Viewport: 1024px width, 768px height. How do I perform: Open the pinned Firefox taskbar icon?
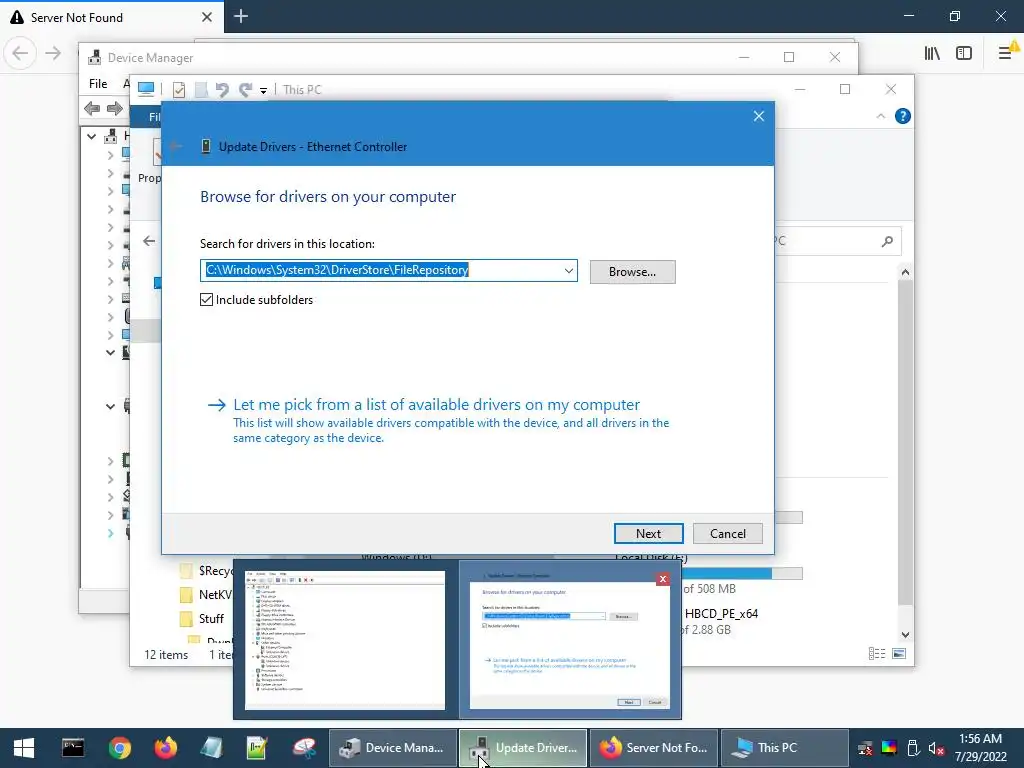click(x=165, y=748)
